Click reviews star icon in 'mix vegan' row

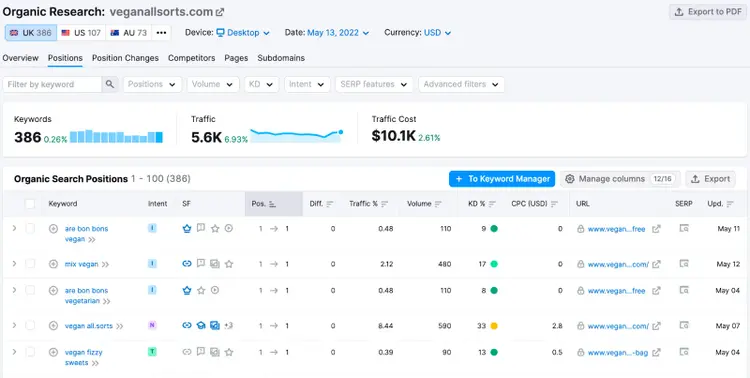click(229, 264)
